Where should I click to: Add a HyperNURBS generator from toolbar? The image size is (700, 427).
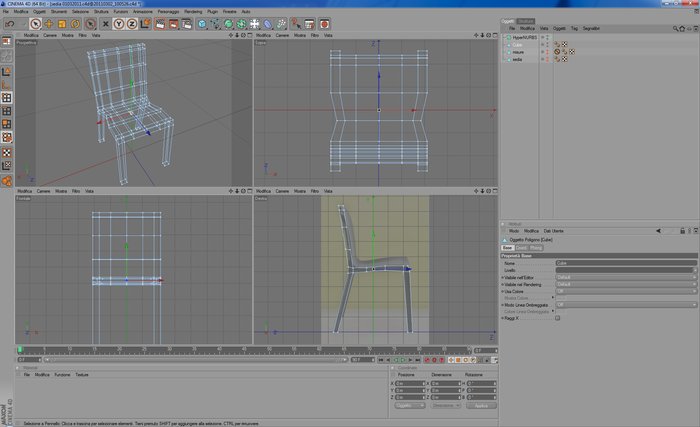228,24
